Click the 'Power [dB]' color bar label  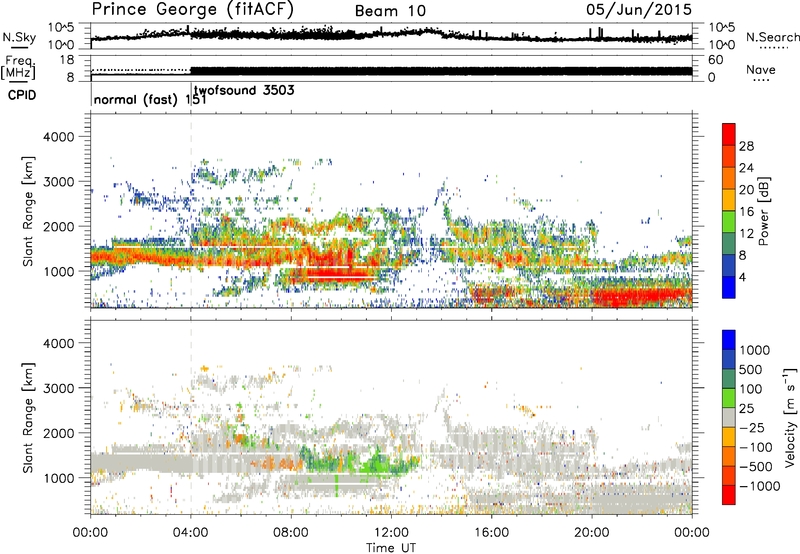[x=763, y=211]
